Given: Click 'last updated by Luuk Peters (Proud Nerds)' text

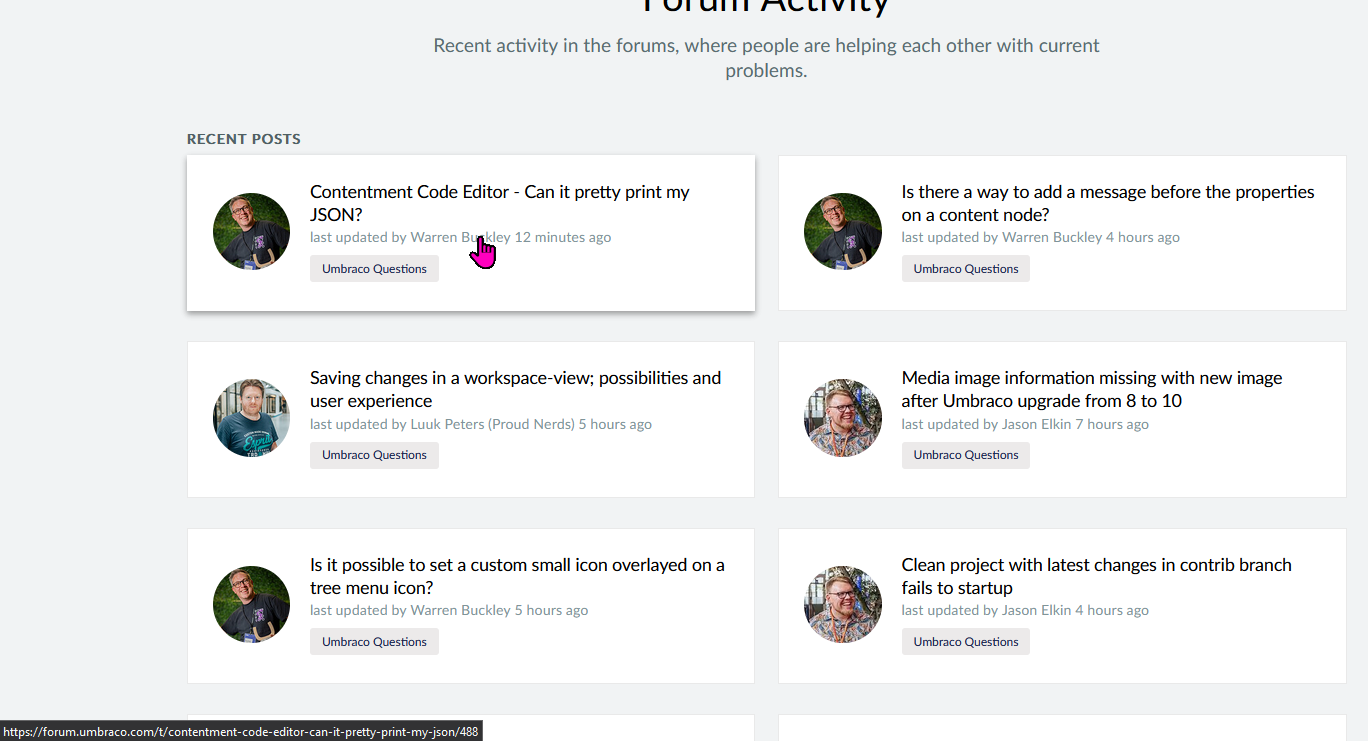Looking at the screenshot, I should [x=442, y=424].
